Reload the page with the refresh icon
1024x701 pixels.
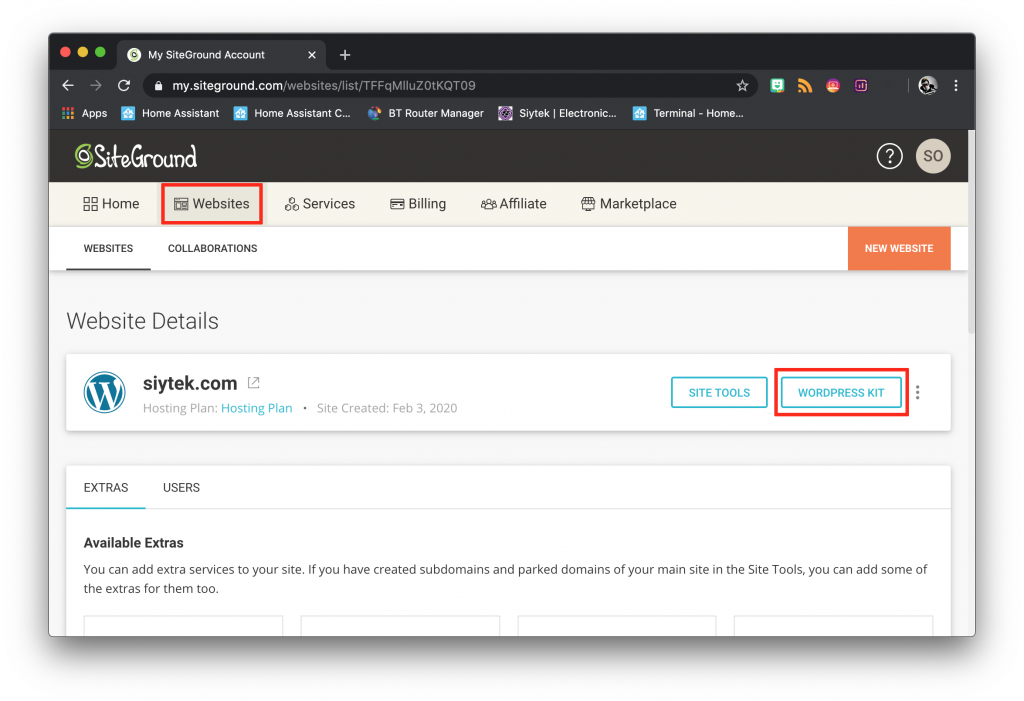[x=124, y=86]
